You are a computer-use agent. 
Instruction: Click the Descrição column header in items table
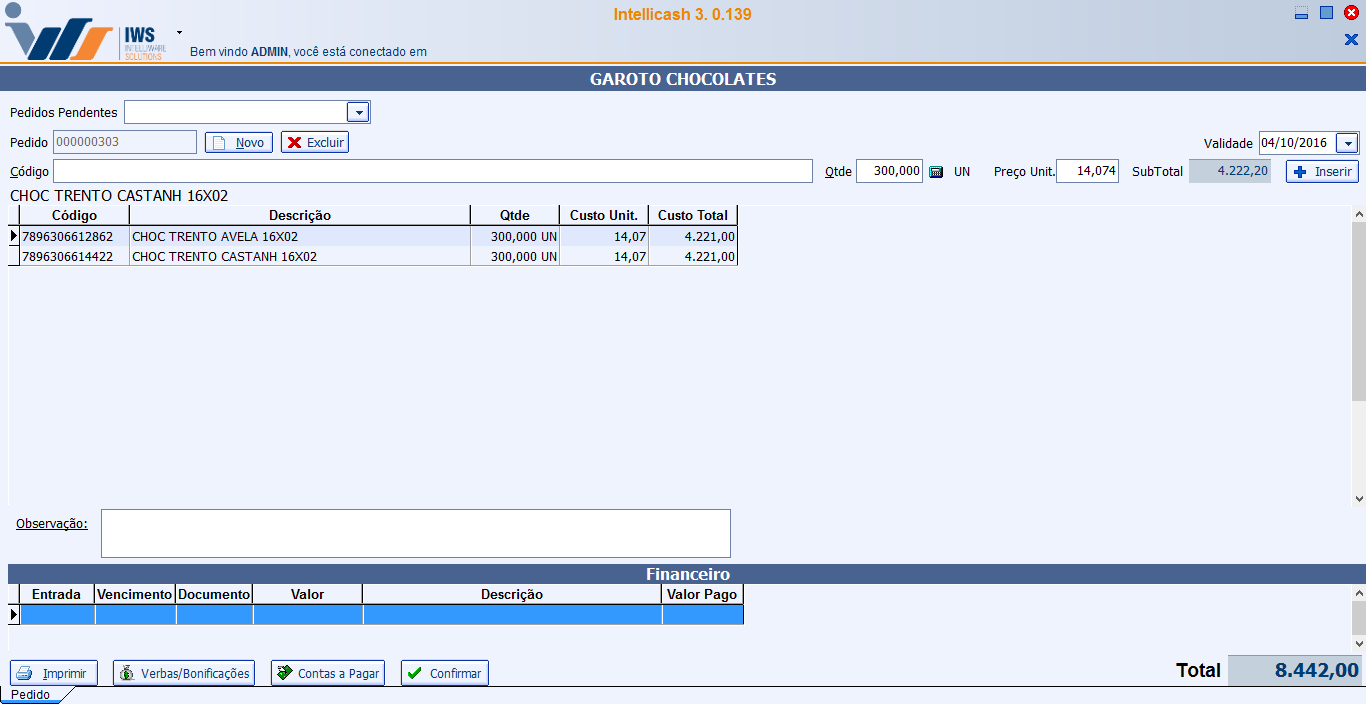tap(300, 215)
